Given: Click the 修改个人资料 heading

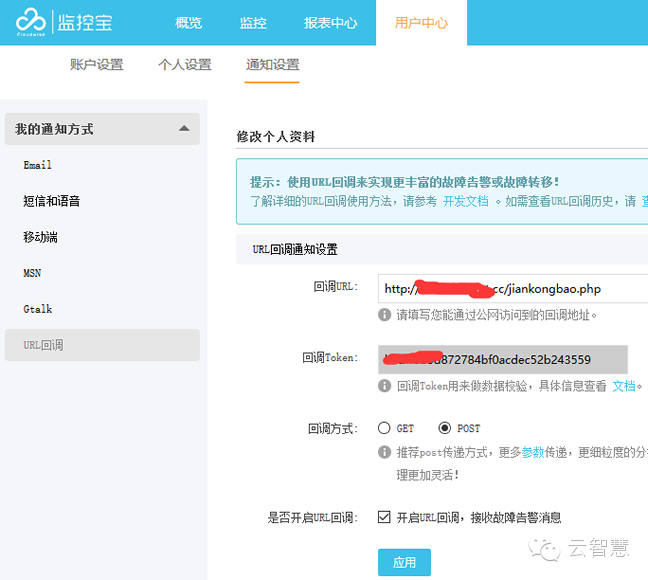Looking at the screenshot, I should point(276,136).
